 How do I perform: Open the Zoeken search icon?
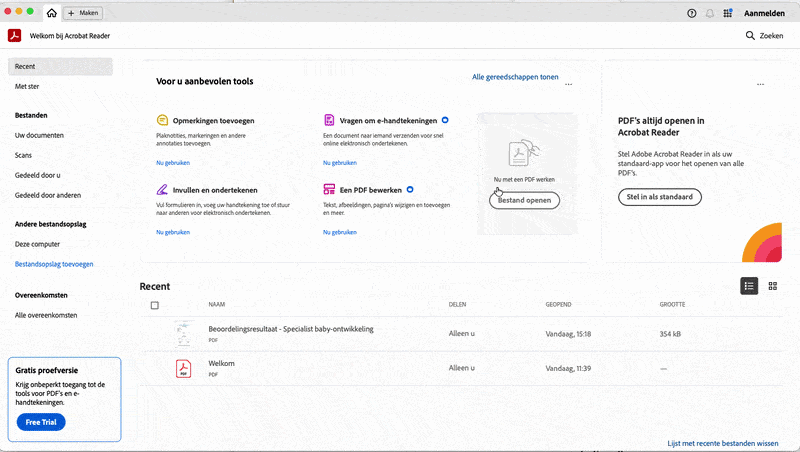pos(764,35)
